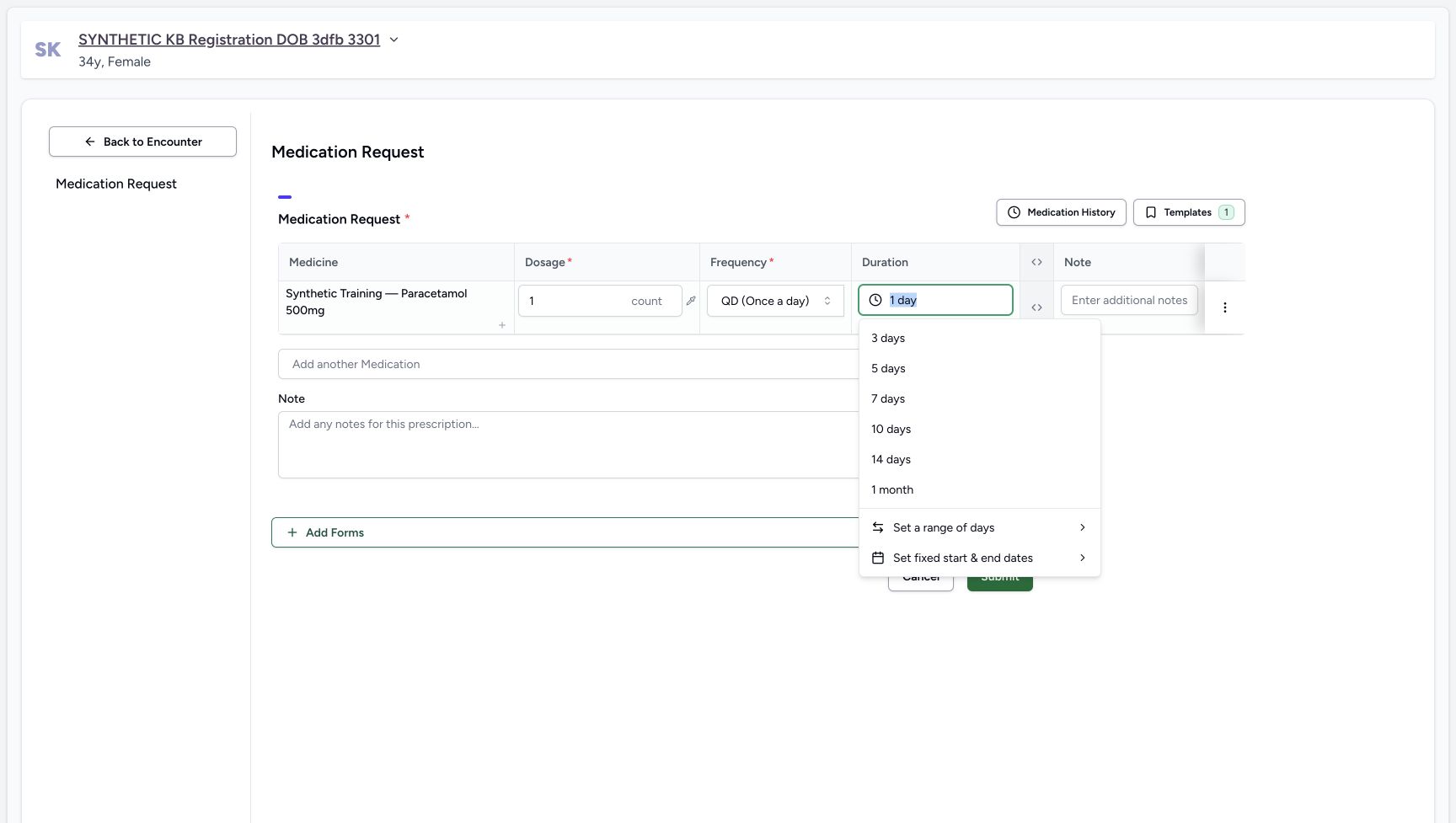This screenshot has height=823, width=1456.
Task: Click the SK patient avatar initials
Action: pyautogui.click(x=48, y=50)
